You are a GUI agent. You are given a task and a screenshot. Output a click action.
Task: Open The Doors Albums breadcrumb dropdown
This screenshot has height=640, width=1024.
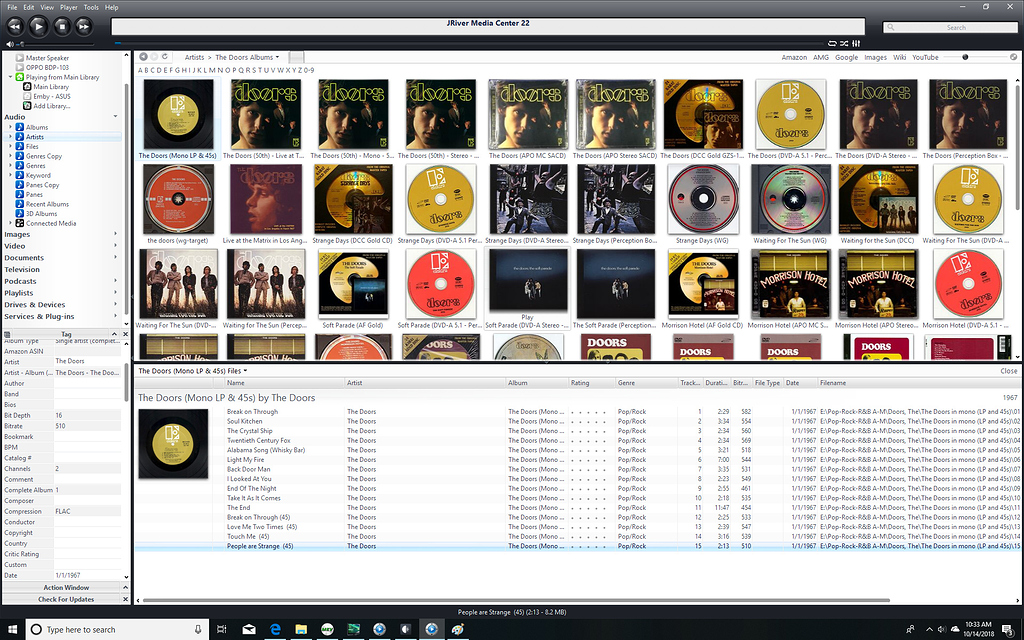pos(277,57)
